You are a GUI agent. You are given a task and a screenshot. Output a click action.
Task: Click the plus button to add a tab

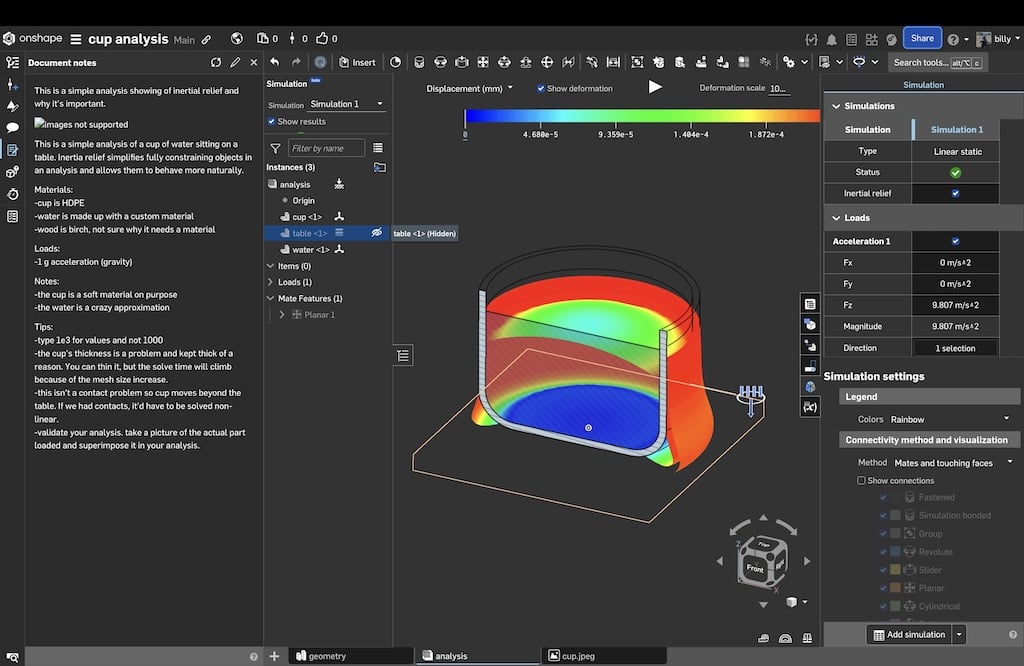pyautogui.click(x=274, y=656)
